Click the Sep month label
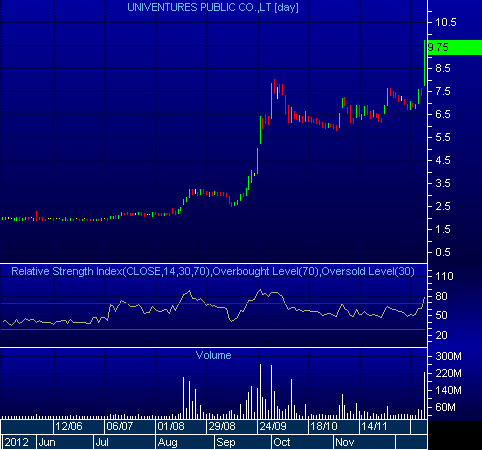Viewport: 482px width, 450px height. click(226, 442)
